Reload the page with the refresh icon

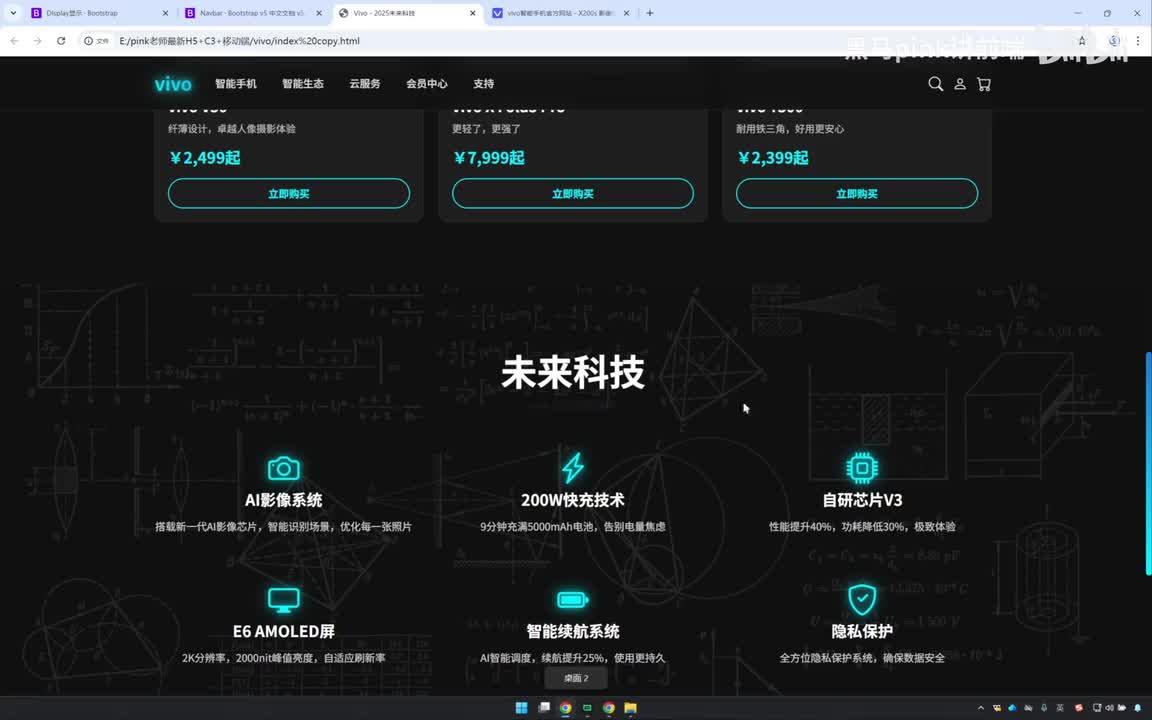coord(61,41)
